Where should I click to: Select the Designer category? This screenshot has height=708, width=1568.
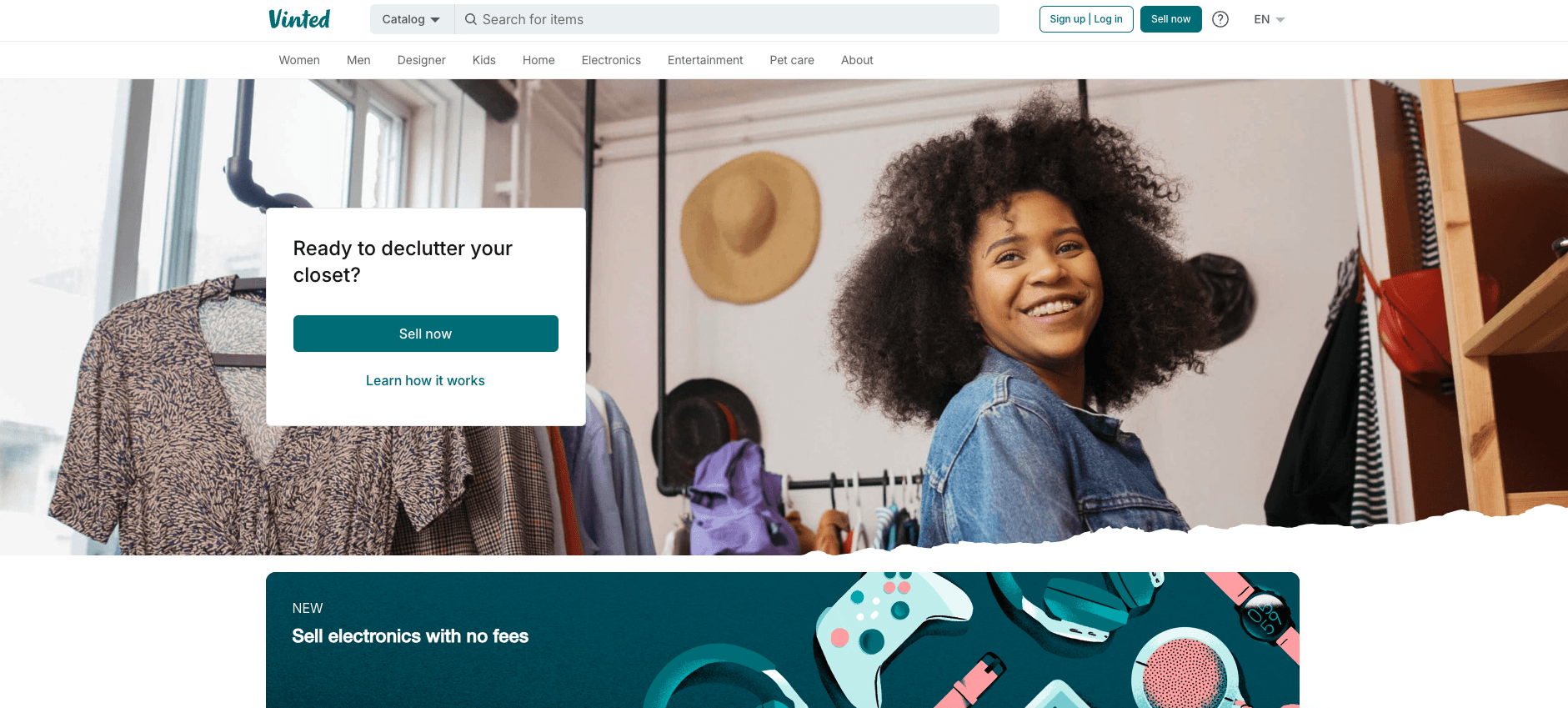click(421, 60)
